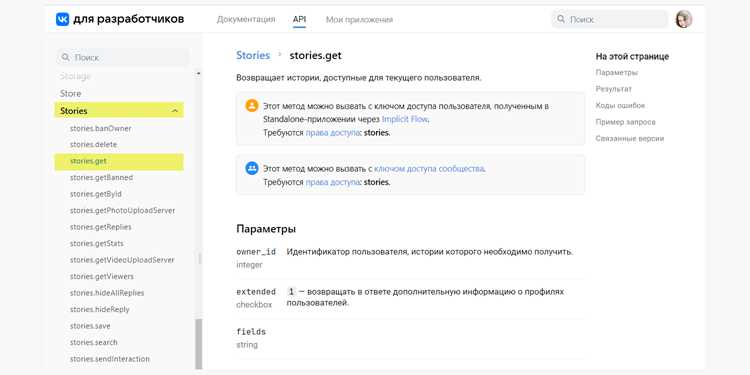Click the stories.get page title
The image size is (750, 375).
point(316,55)
